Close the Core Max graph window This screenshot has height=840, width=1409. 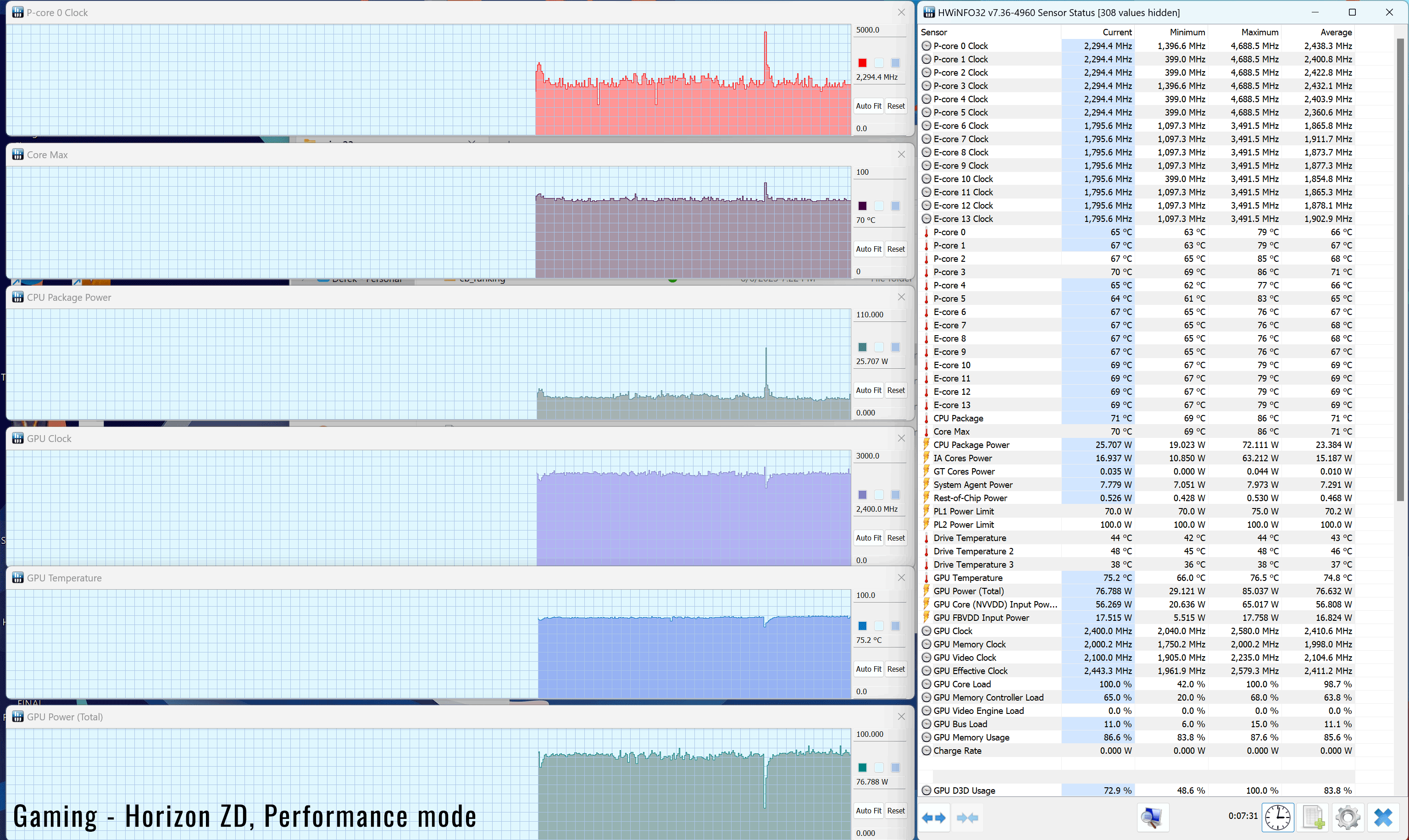click(x=901, y=155)
